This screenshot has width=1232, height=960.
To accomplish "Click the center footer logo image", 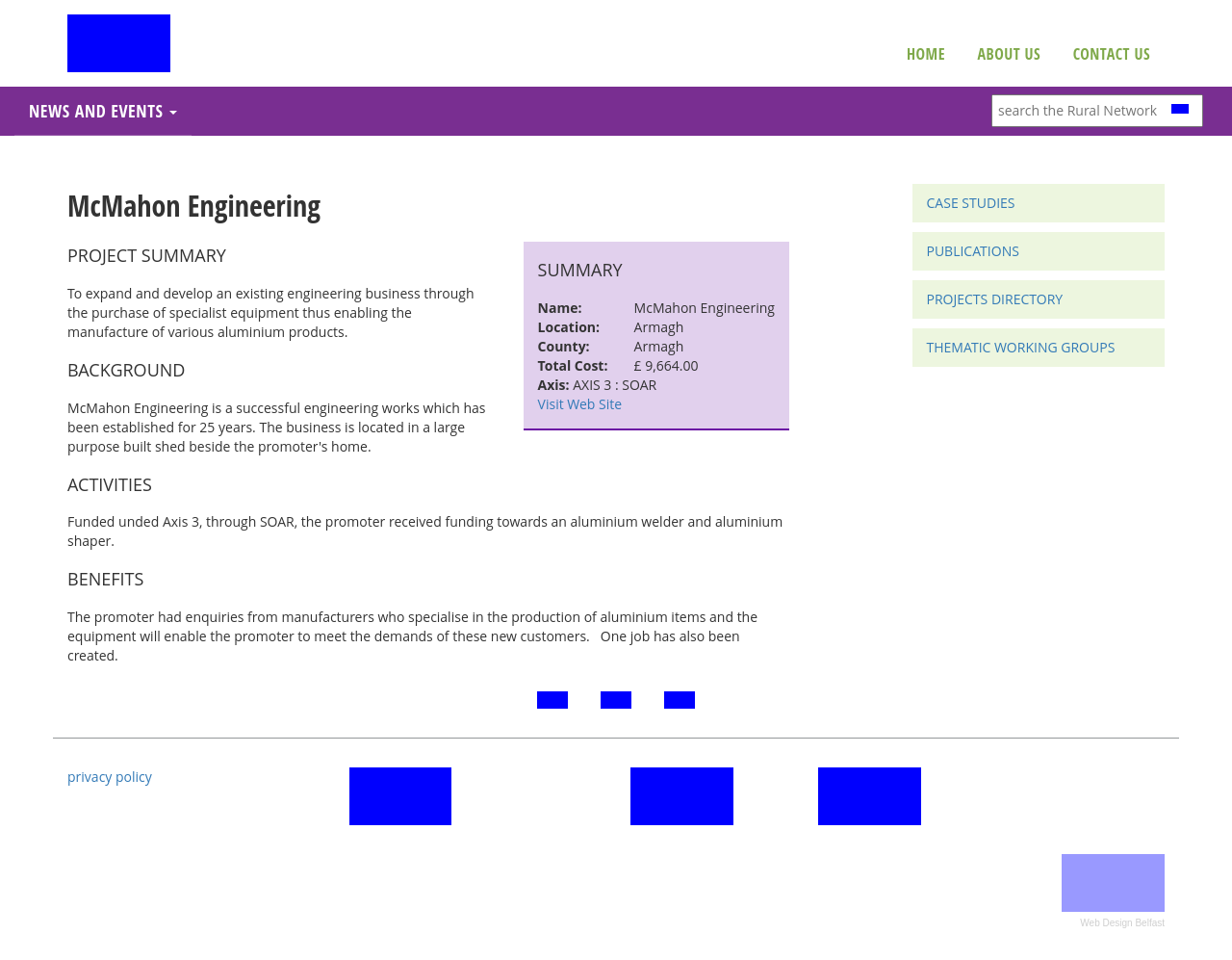I will tap(681, 796).
